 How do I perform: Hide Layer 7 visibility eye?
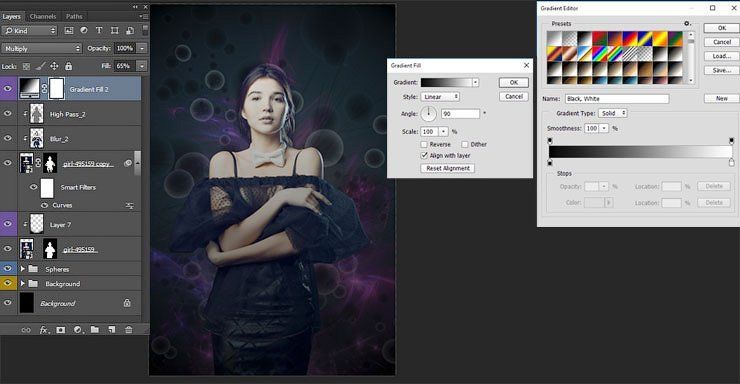(8, 224)
